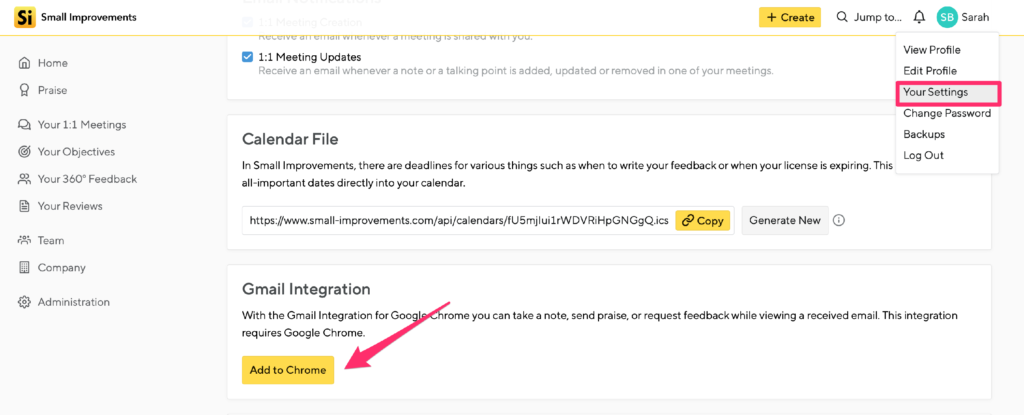This screenshot has height=415, width=1024.
Task: Go to Home text in sidebar
Action: (53, 63)
